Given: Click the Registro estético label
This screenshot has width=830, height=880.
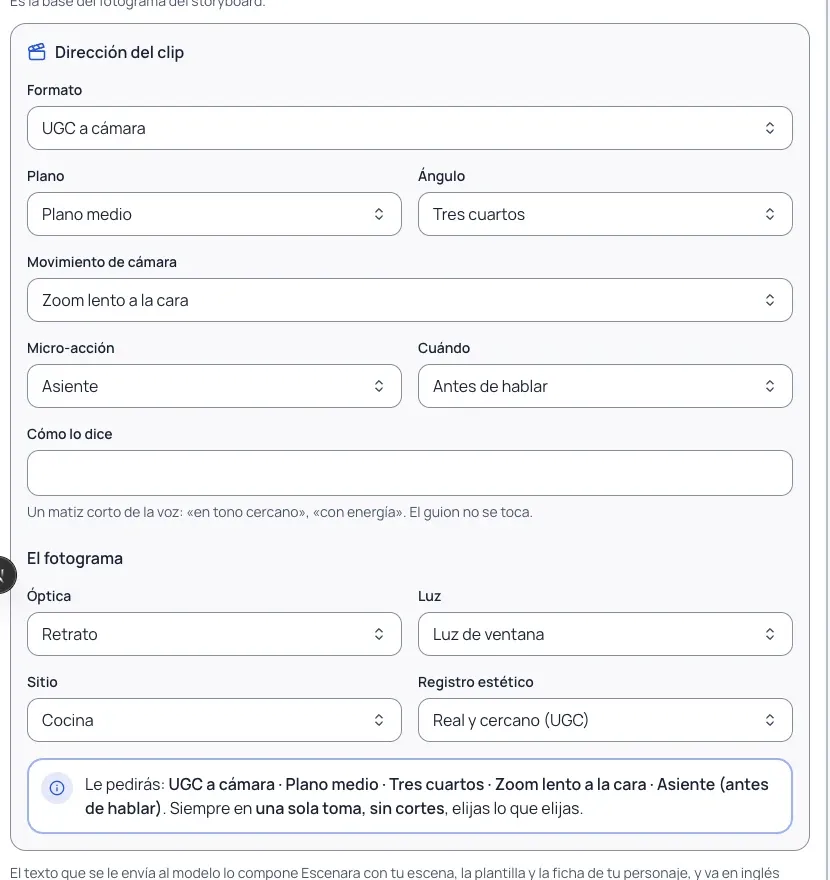Looking at the screenshot, I should [476, 682].
